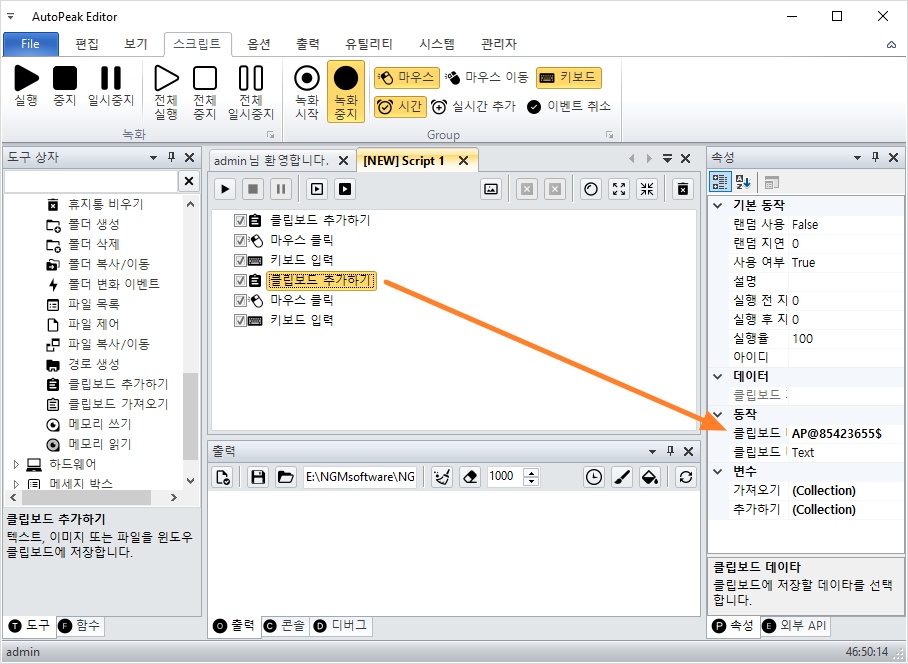The image size is (908, 664).
Task: Open the File menu
Action: (31, 44)
